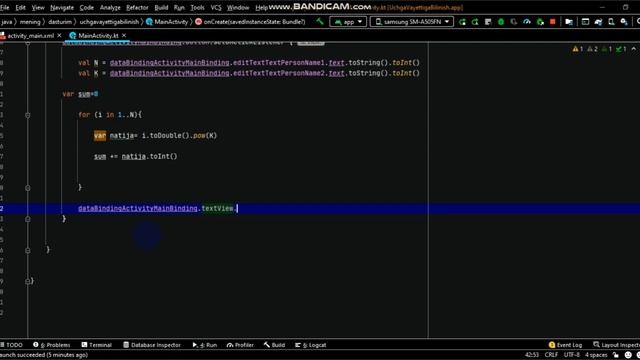This screenshot has height=360, width=640.
Task: Switch to the MainActivity.kt tab
Action: 98,36
